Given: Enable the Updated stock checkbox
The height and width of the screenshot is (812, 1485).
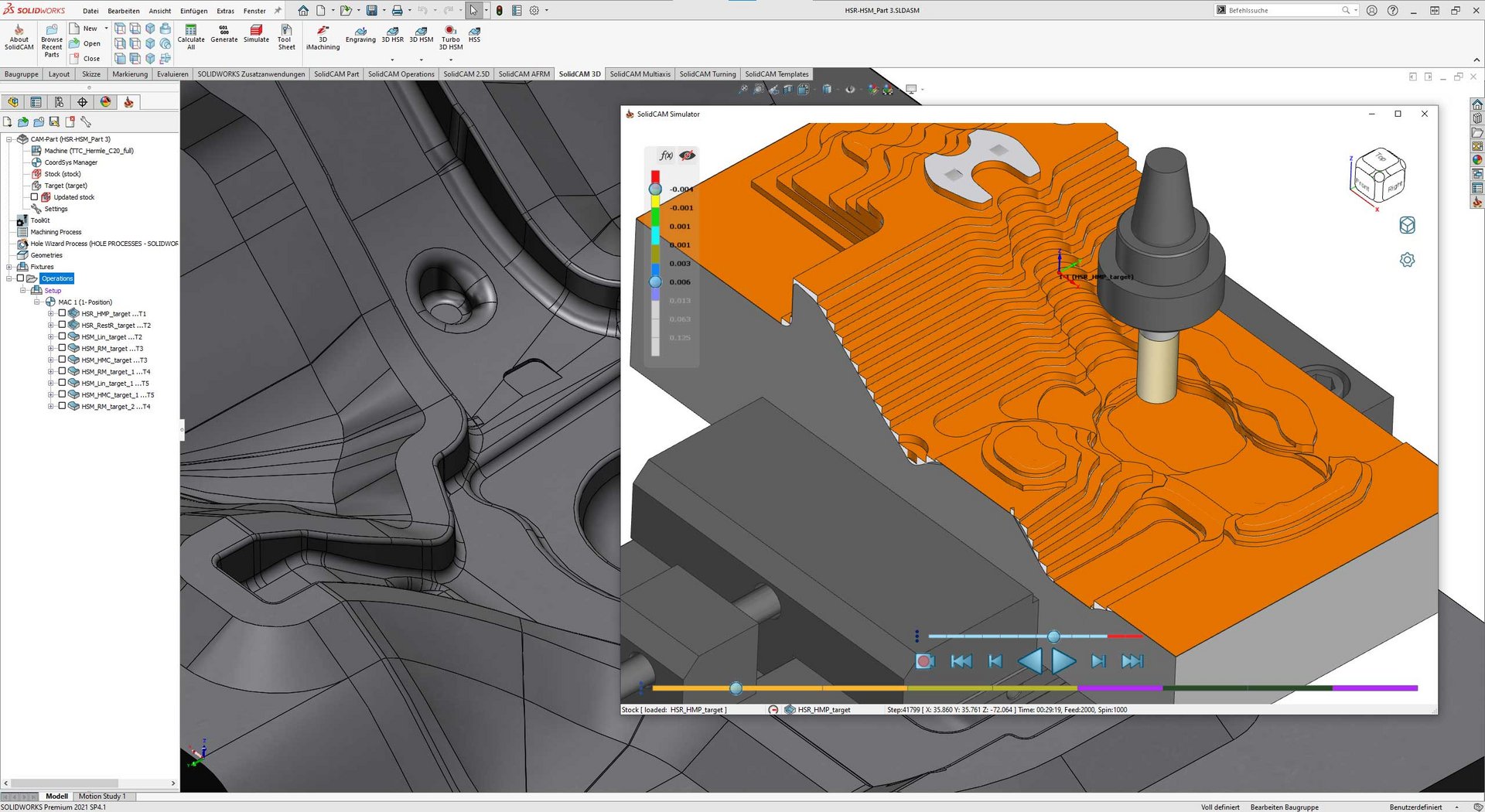Looking at the screenshot, I should pyautogui.click(x=34, y=197).
